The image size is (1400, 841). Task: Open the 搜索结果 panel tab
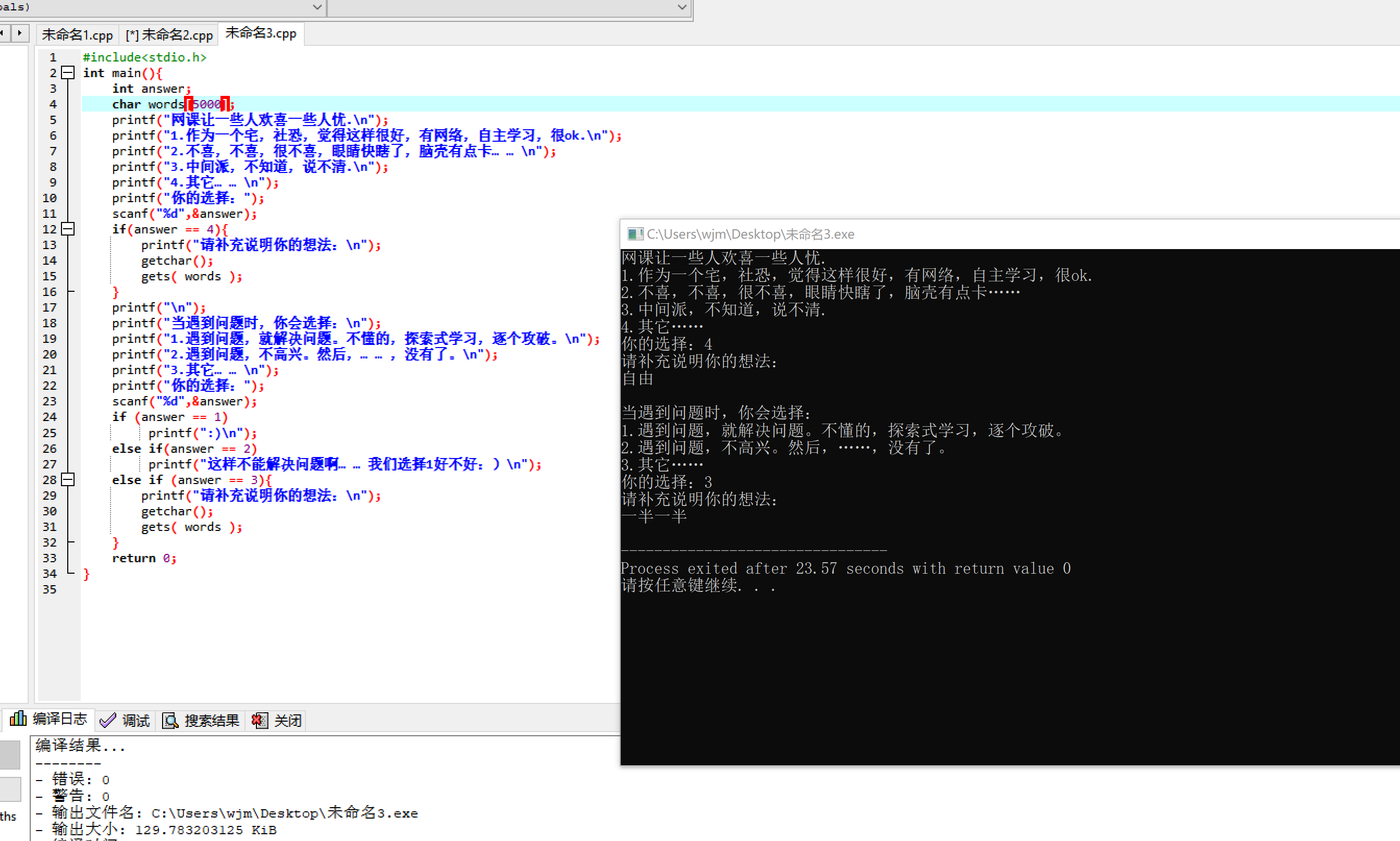211,720
